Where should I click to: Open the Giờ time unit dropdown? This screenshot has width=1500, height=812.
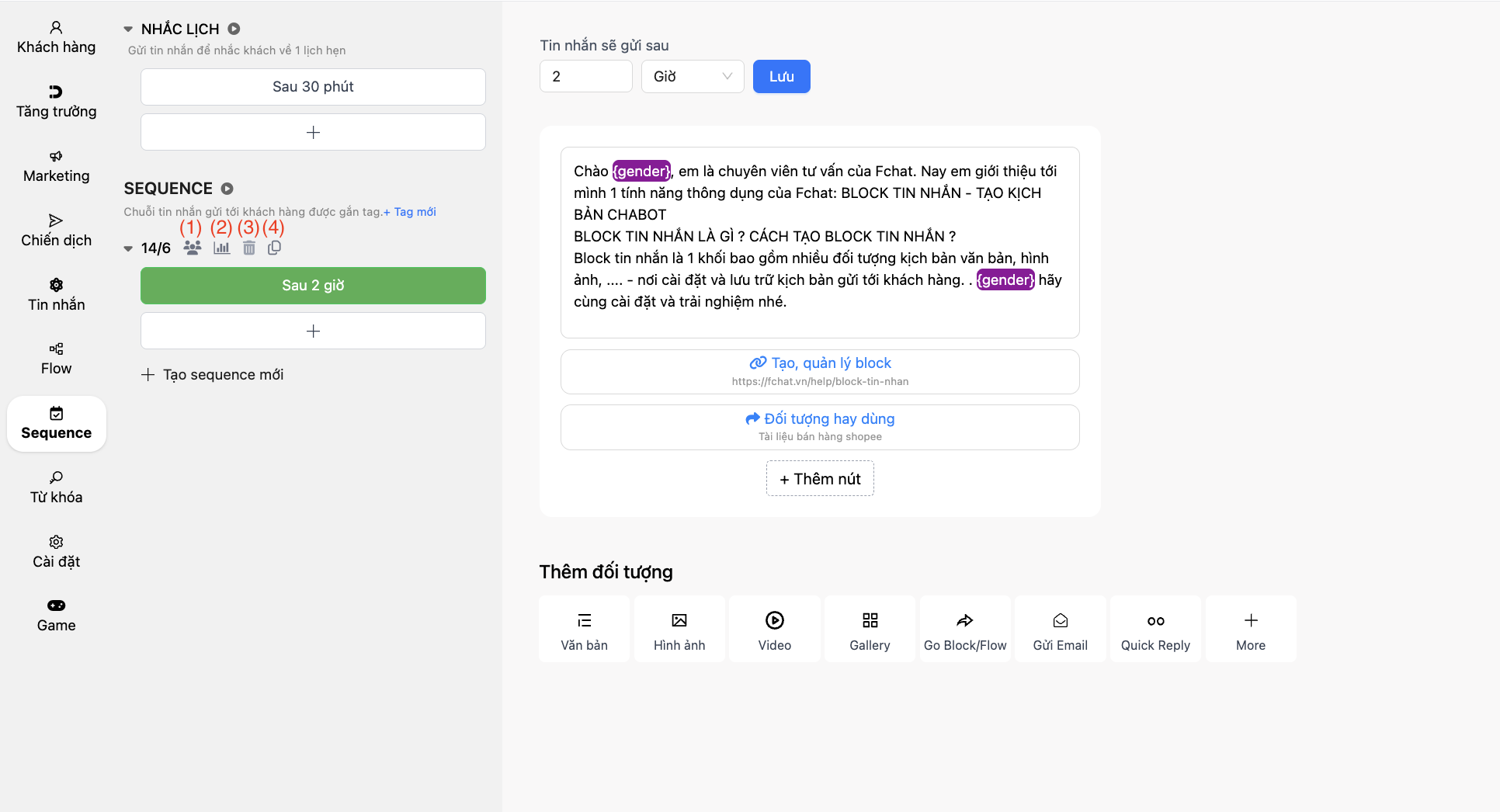tap(692, 76)
